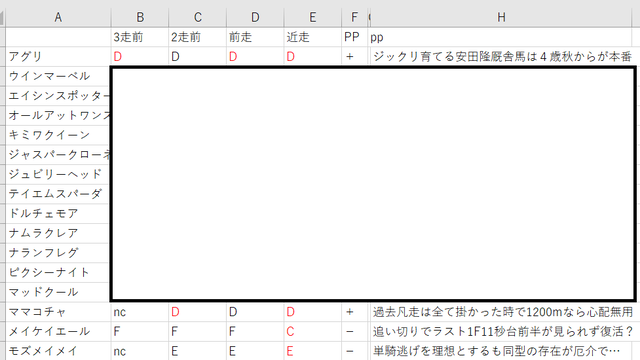Select column H header

coord(501,17)
